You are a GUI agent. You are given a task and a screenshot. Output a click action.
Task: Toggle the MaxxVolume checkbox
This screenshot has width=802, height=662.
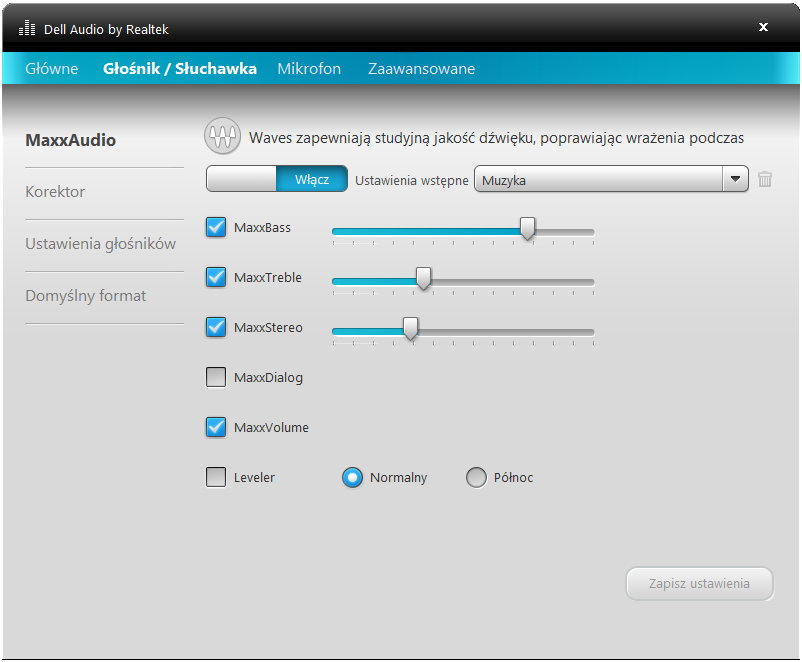click(216, 427)
